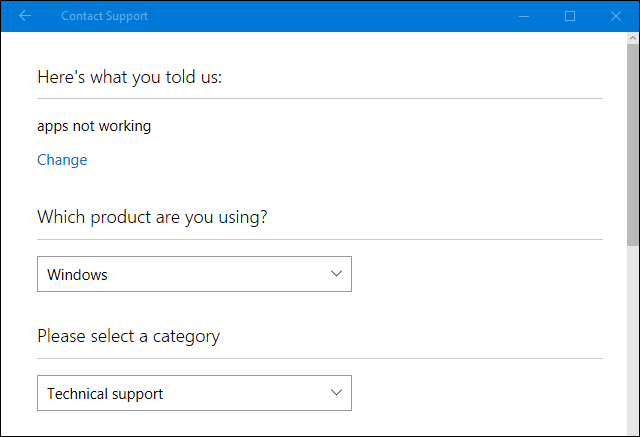Viewport: 640px width, 437px height.
Task: Open the category dropdown showing Technical support
Action: pos(194,394)
